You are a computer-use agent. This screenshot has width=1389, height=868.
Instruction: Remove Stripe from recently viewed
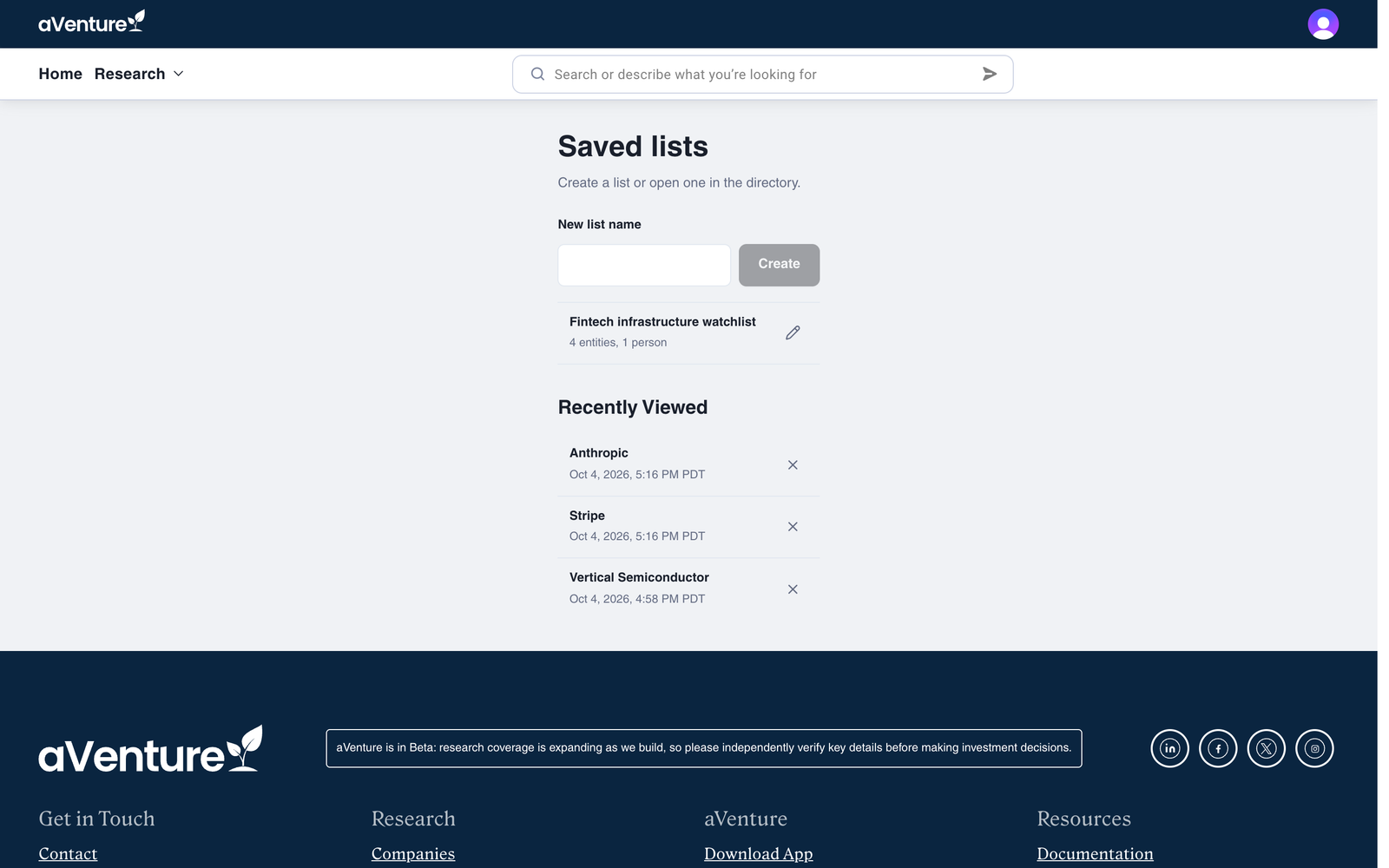point(793,527)
